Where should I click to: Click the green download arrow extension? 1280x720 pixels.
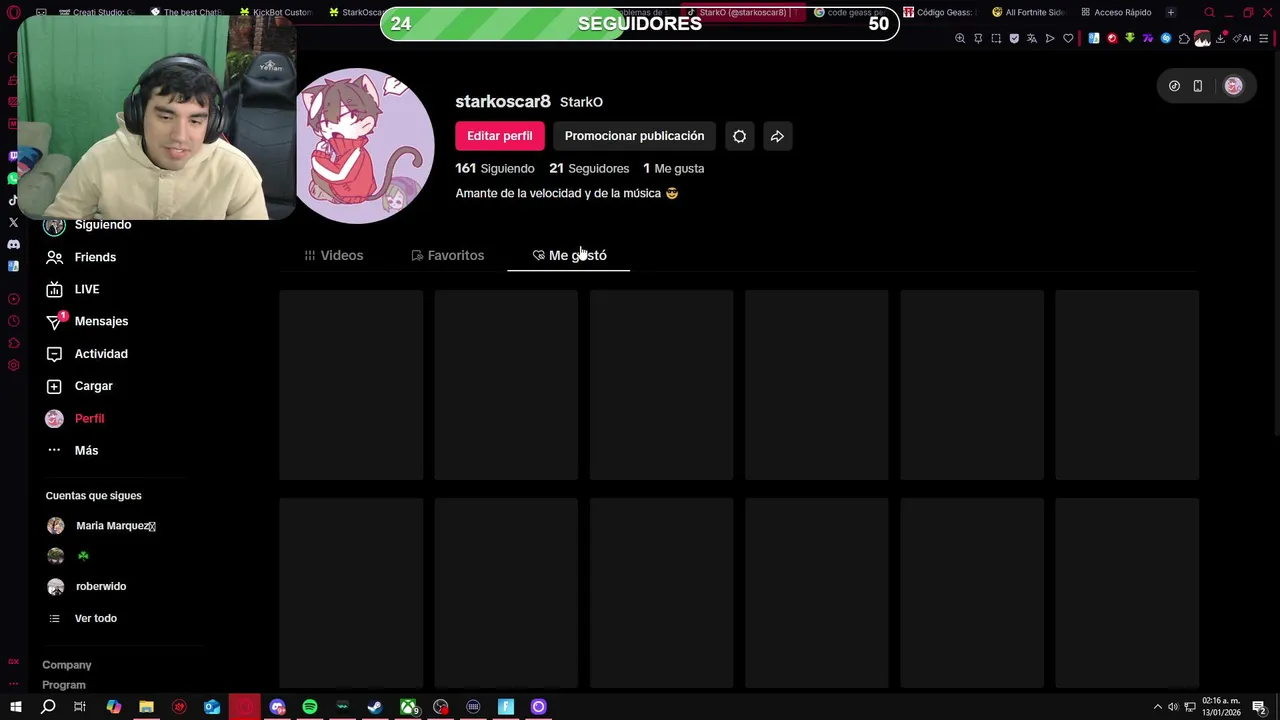1130,38
